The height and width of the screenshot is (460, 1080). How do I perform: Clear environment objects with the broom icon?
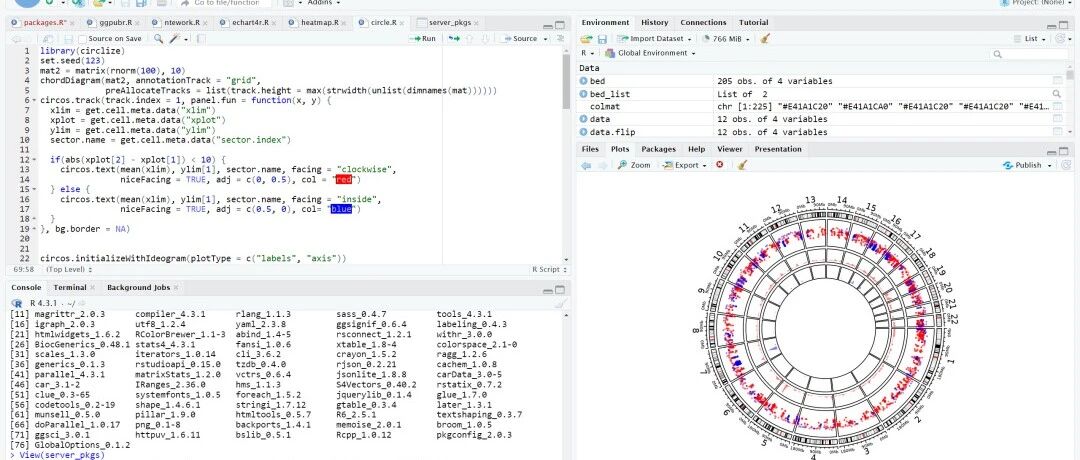[764, 39]
